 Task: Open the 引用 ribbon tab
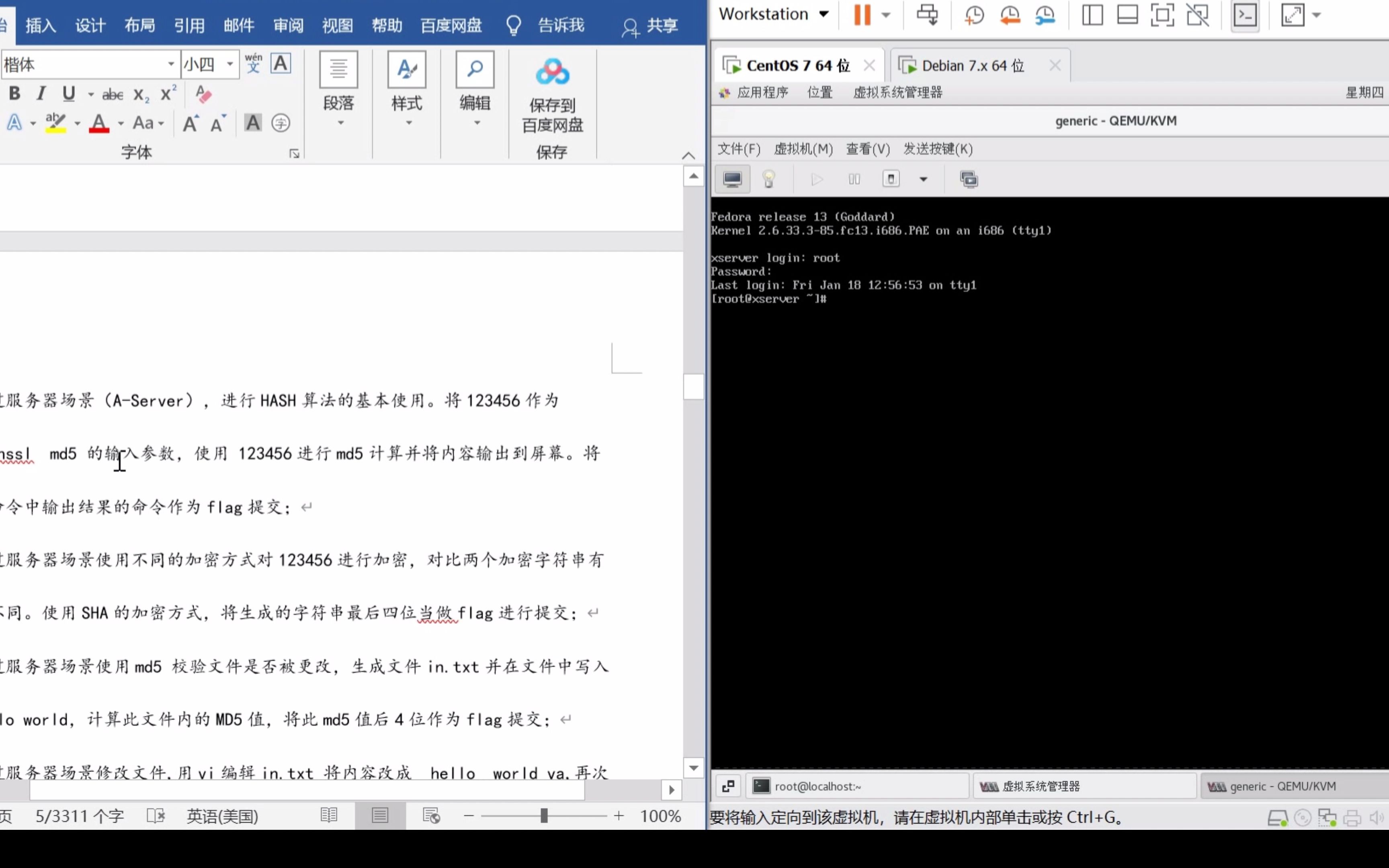189,25
